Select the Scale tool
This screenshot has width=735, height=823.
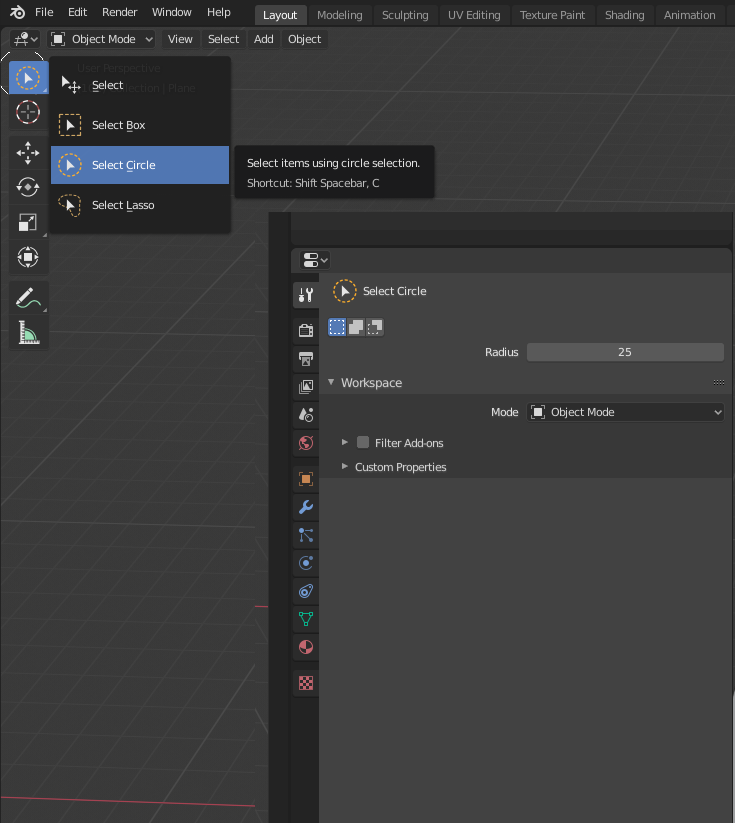click(x=28, y=222)
